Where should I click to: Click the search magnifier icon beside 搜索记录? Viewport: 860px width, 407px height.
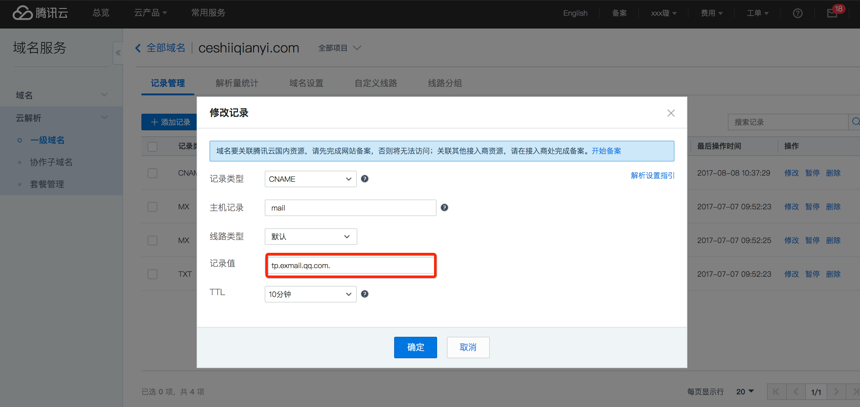coord(855,122)
